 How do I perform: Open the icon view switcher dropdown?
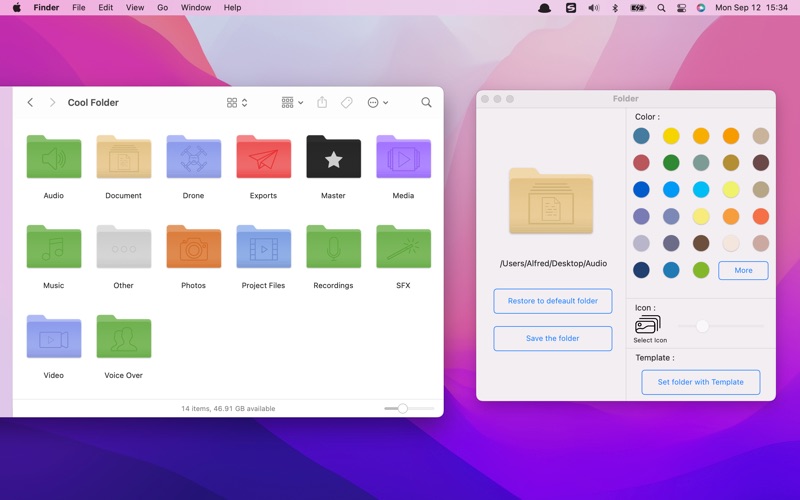237,103
